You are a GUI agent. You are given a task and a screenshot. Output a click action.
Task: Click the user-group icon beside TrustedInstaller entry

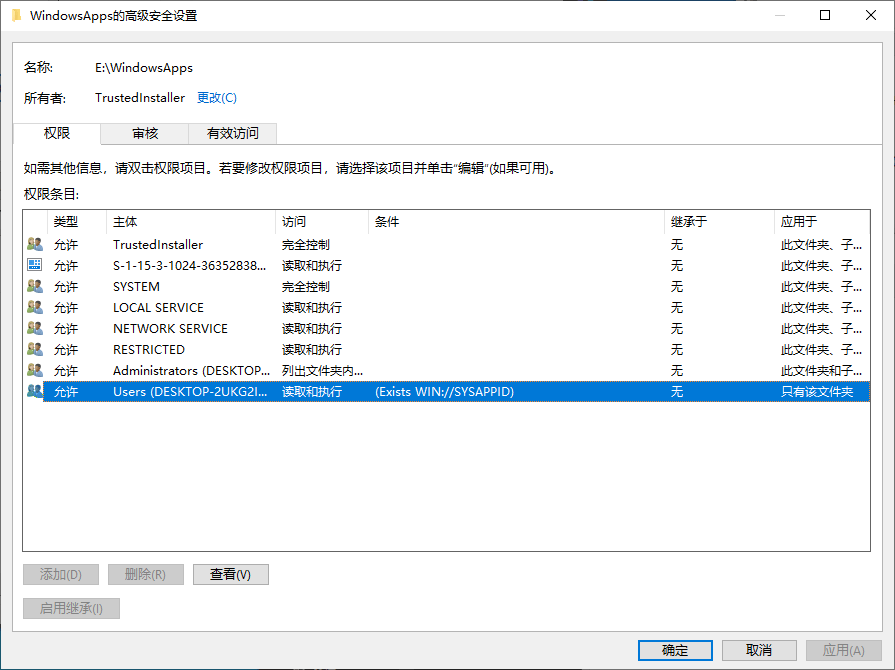[35, 244]
